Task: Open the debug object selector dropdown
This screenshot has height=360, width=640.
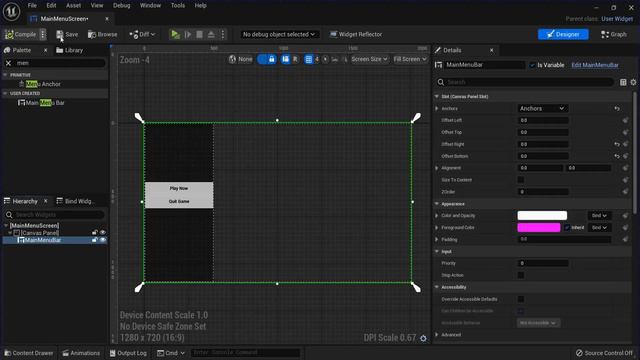Action: [279, 35]
